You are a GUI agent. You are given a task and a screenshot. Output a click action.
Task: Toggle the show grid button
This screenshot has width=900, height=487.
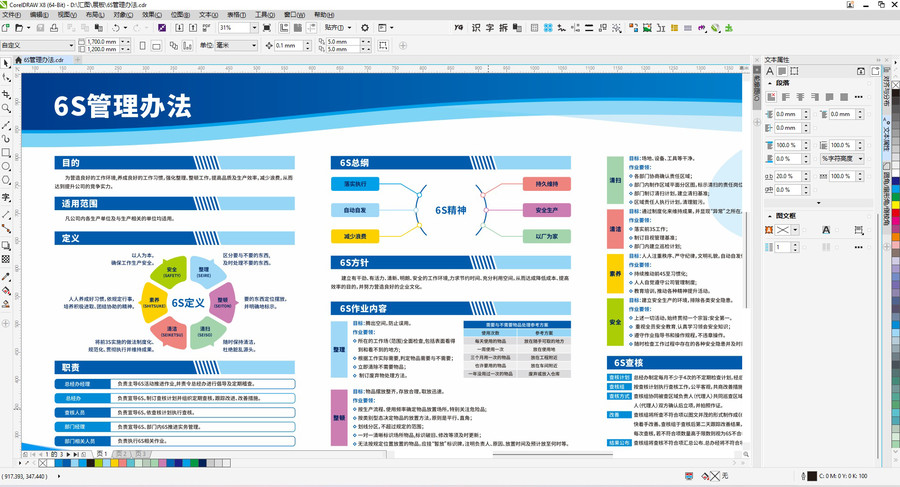[298, 28]
